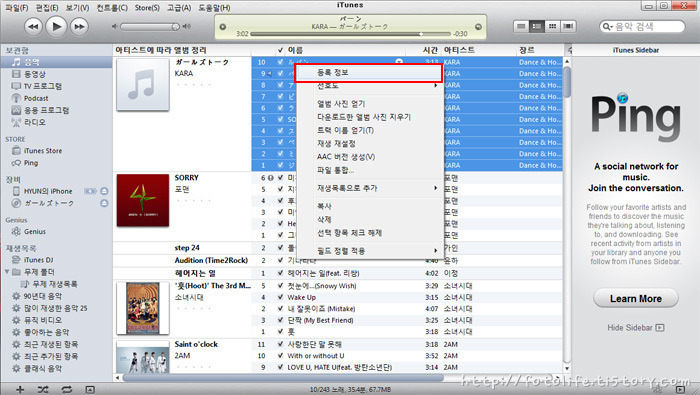Click the playback progress bar

coord(350,34)
